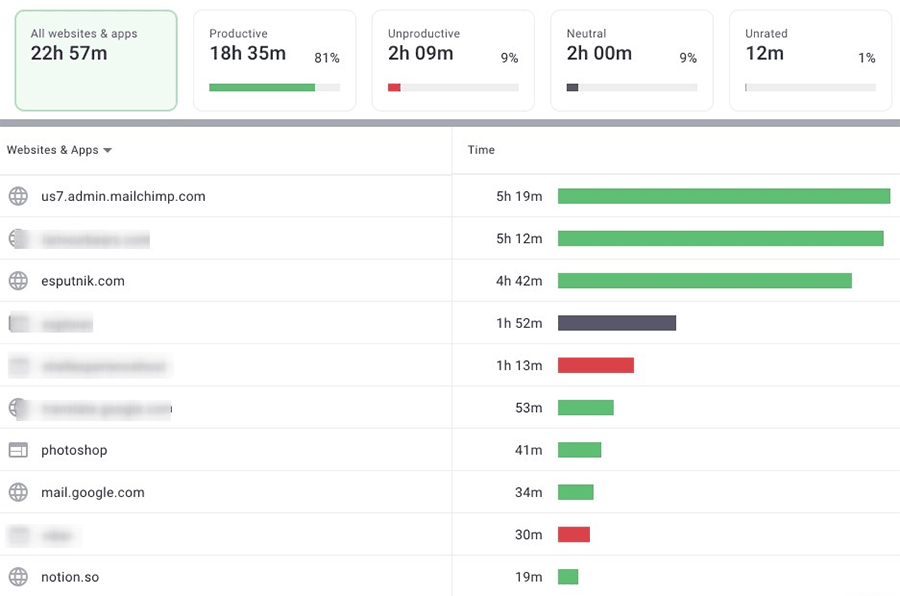Click globe icon next to esputnik.com
The width and height of the screenshot is (900, 596).
coord(18,281)
